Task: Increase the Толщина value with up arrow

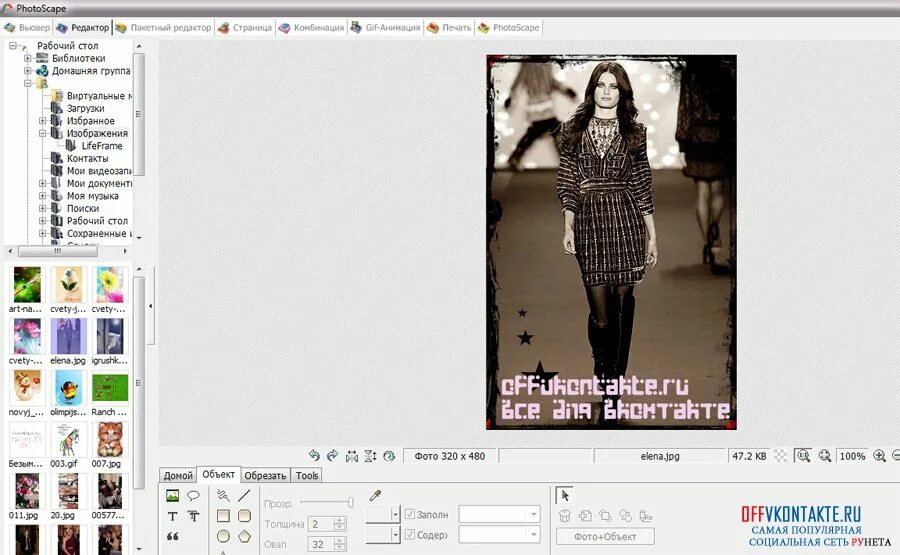Action: point(340,521)
